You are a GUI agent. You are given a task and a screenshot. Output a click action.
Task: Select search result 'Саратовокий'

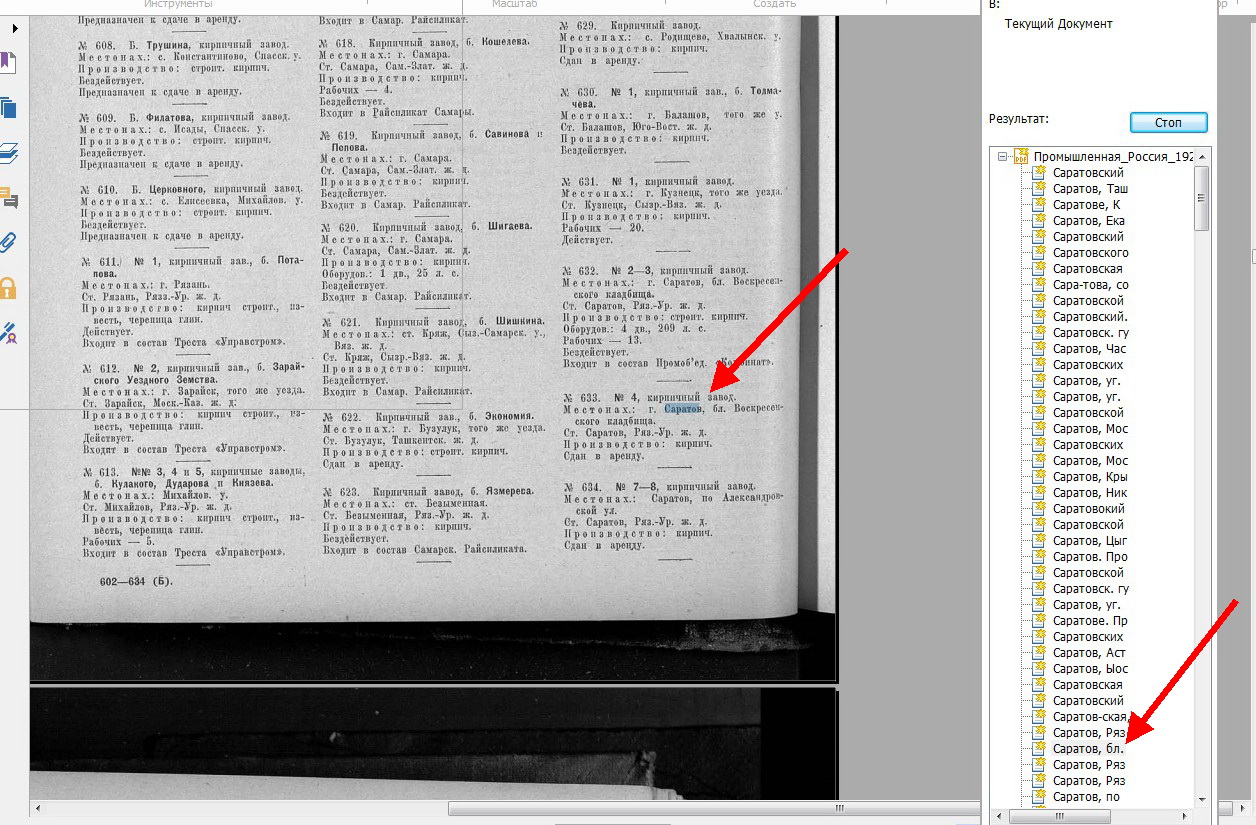click(1088, 509)
